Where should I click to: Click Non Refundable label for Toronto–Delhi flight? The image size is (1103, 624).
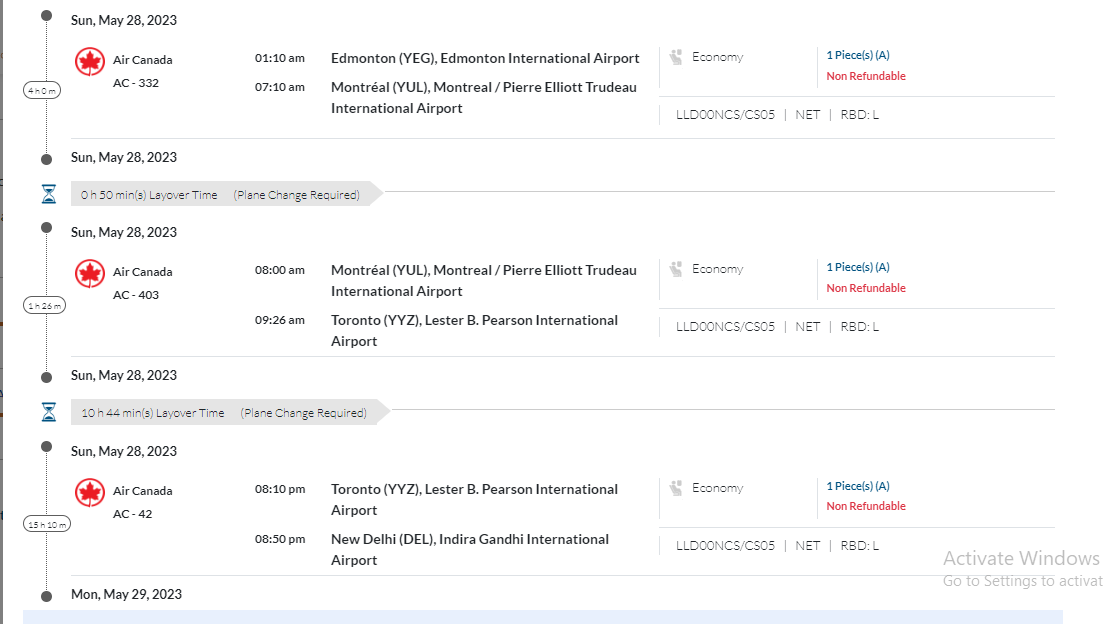865,506
